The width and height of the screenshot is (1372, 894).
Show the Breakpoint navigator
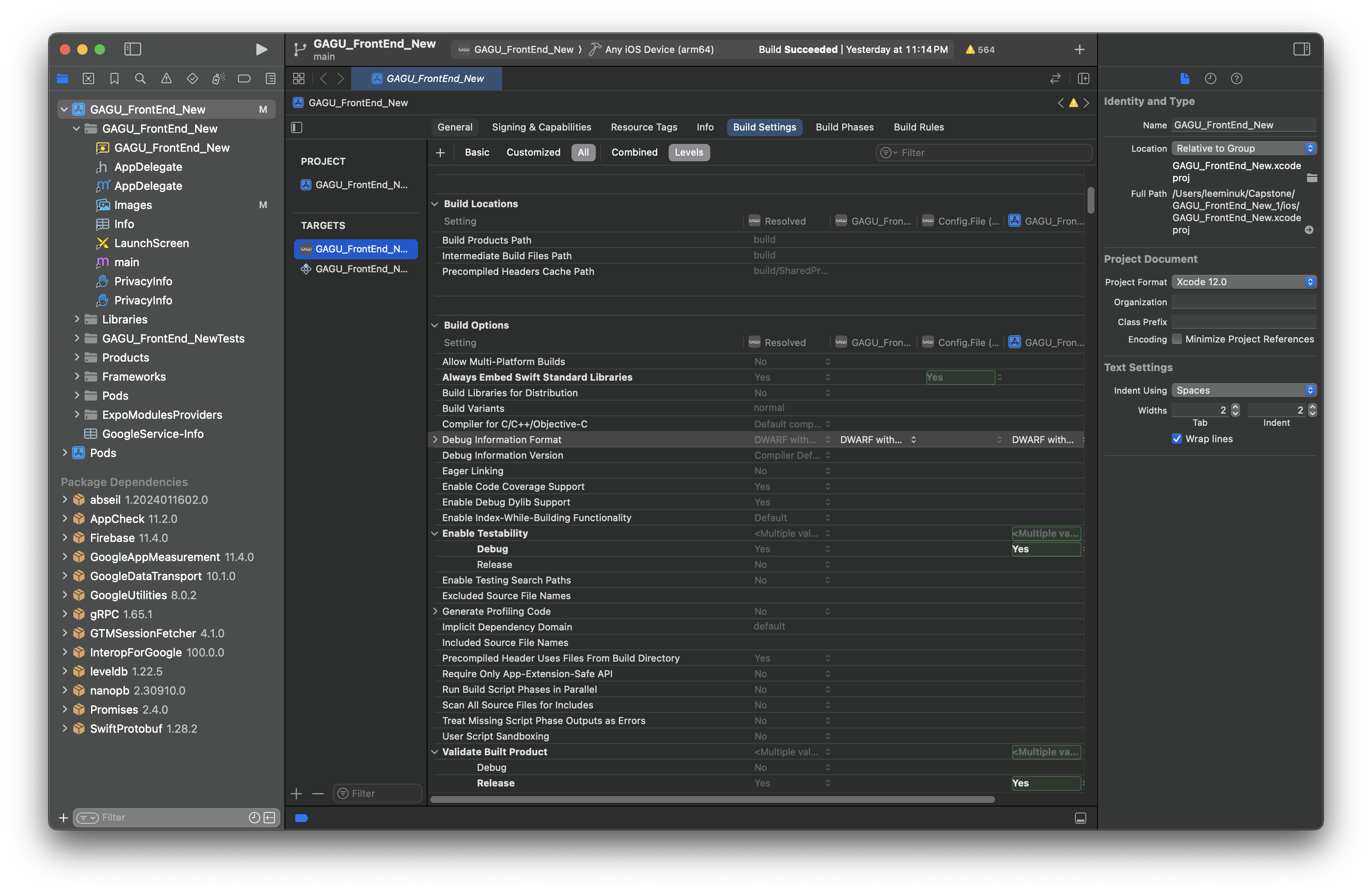(244, 78)
